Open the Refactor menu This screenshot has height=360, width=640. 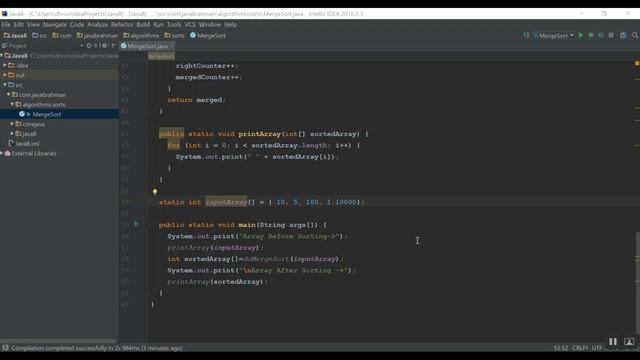(122, 24)
